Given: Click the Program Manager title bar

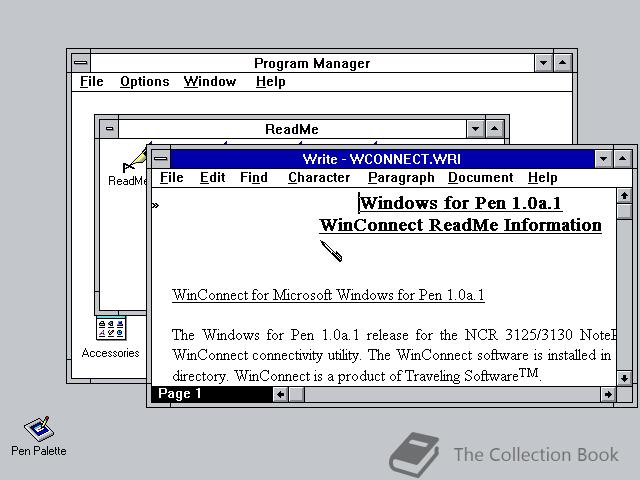Looking at the screenshot, I should [x=312, y=63].
